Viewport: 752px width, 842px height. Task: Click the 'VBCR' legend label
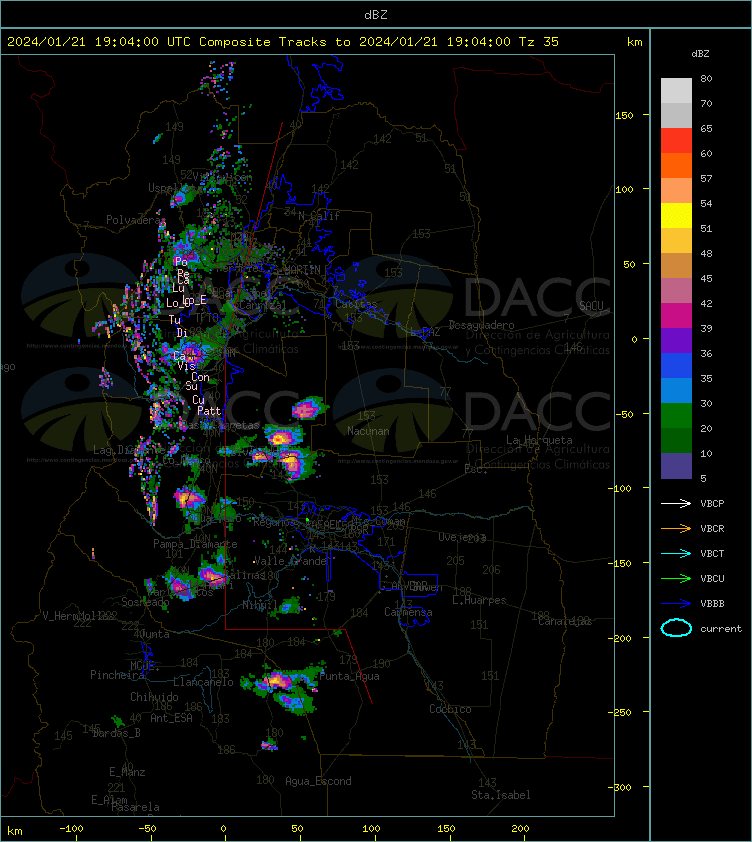click(712, 528)
